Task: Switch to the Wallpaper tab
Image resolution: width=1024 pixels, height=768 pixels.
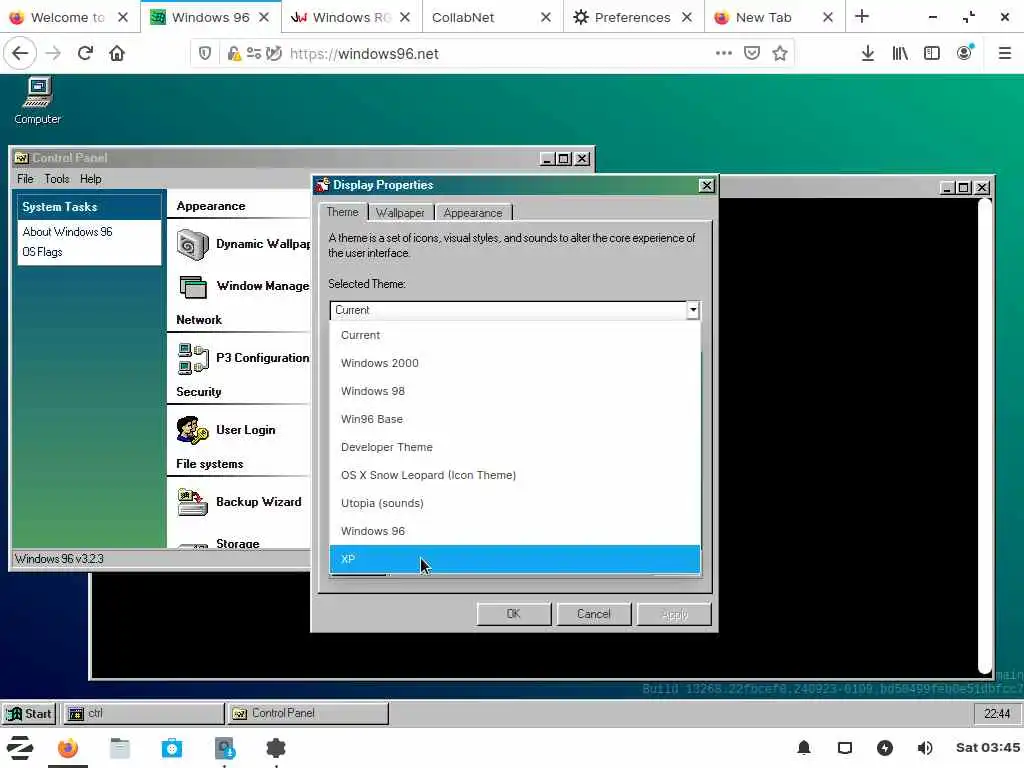Action: tap(400, 213)
